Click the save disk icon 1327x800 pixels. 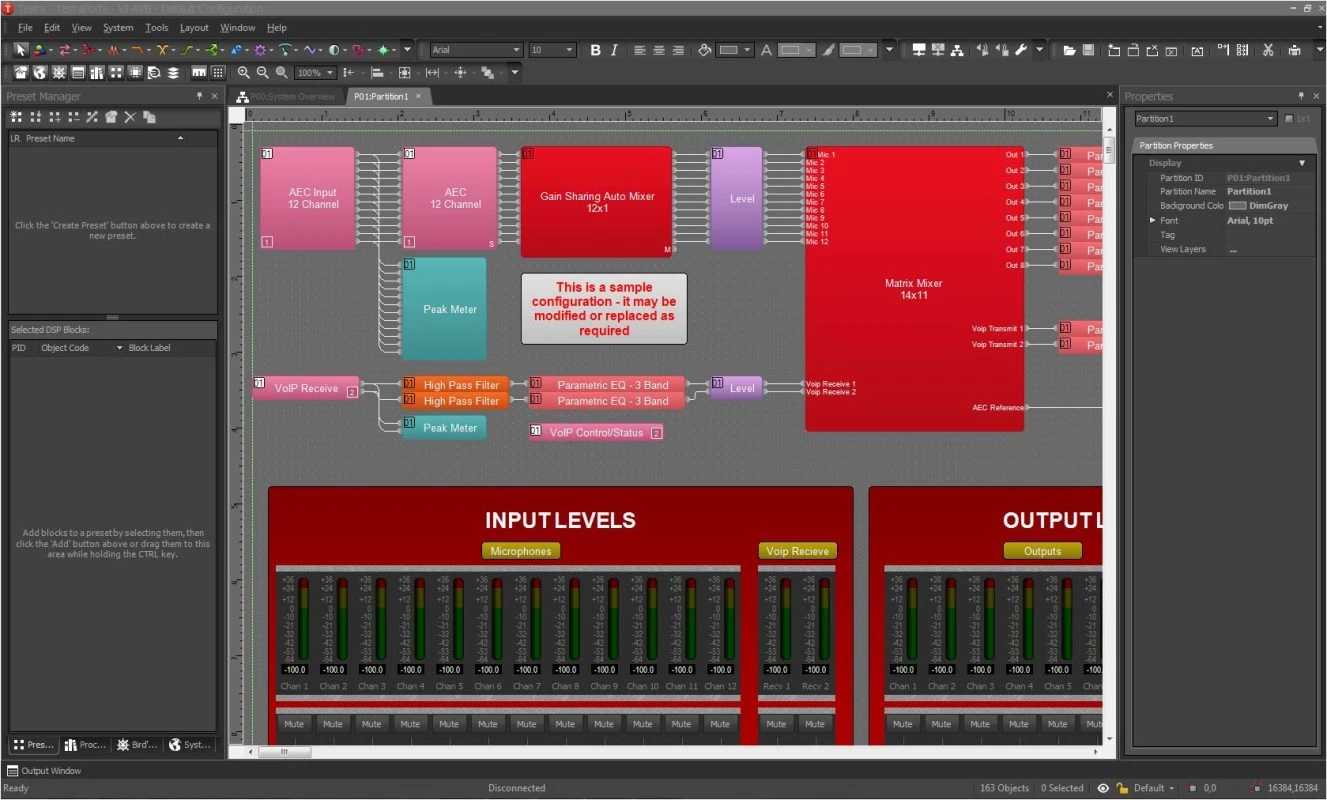pos(1090,50)
